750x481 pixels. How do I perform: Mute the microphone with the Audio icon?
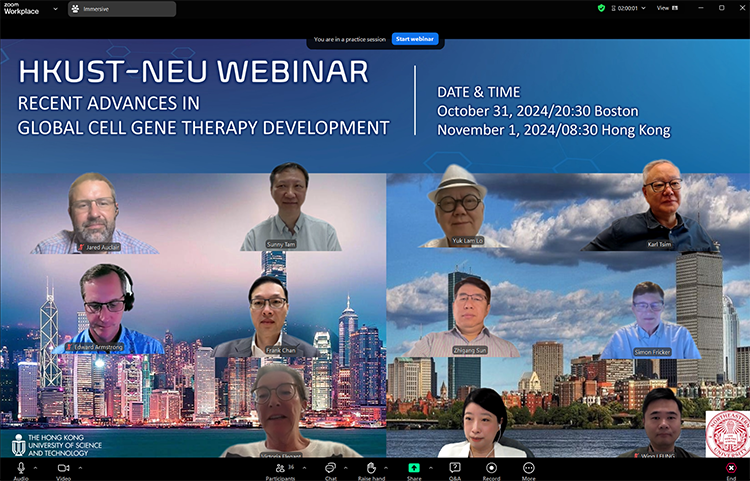coord(21,468)
